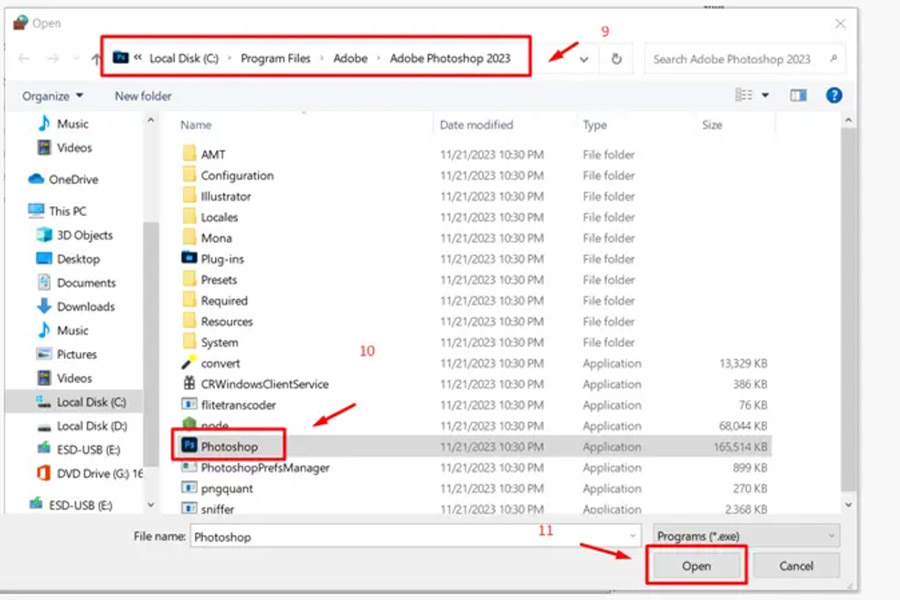Open the Recent locations dropdown arrow

point(76,59)
